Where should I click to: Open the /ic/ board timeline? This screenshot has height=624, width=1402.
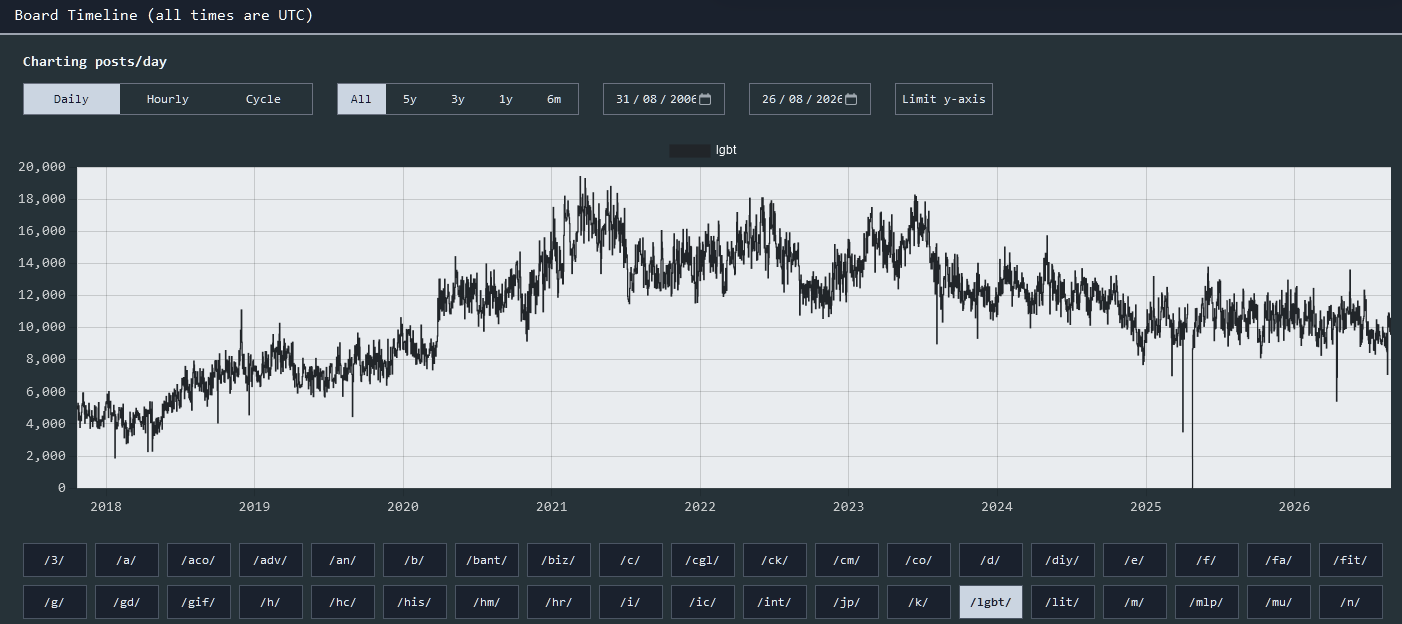(703, 602)
